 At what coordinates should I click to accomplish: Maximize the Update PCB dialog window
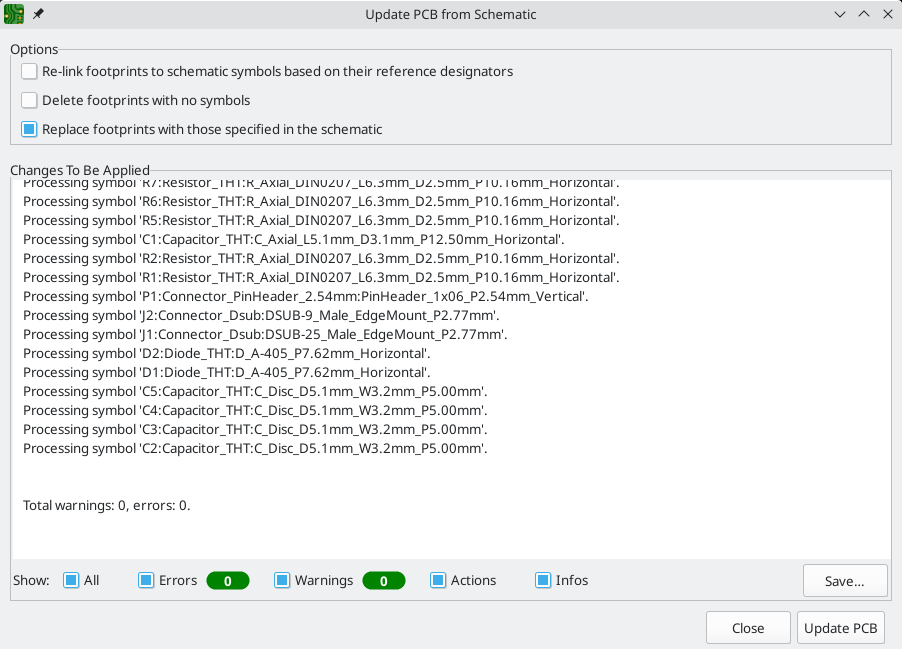click(863, 14)
